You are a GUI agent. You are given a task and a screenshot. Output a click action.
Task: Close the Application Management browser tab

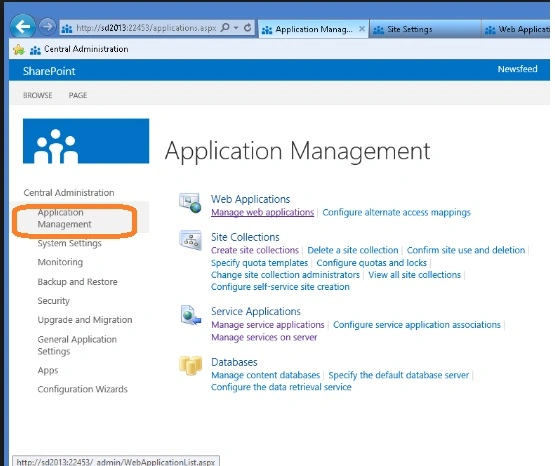coord(361,29)
